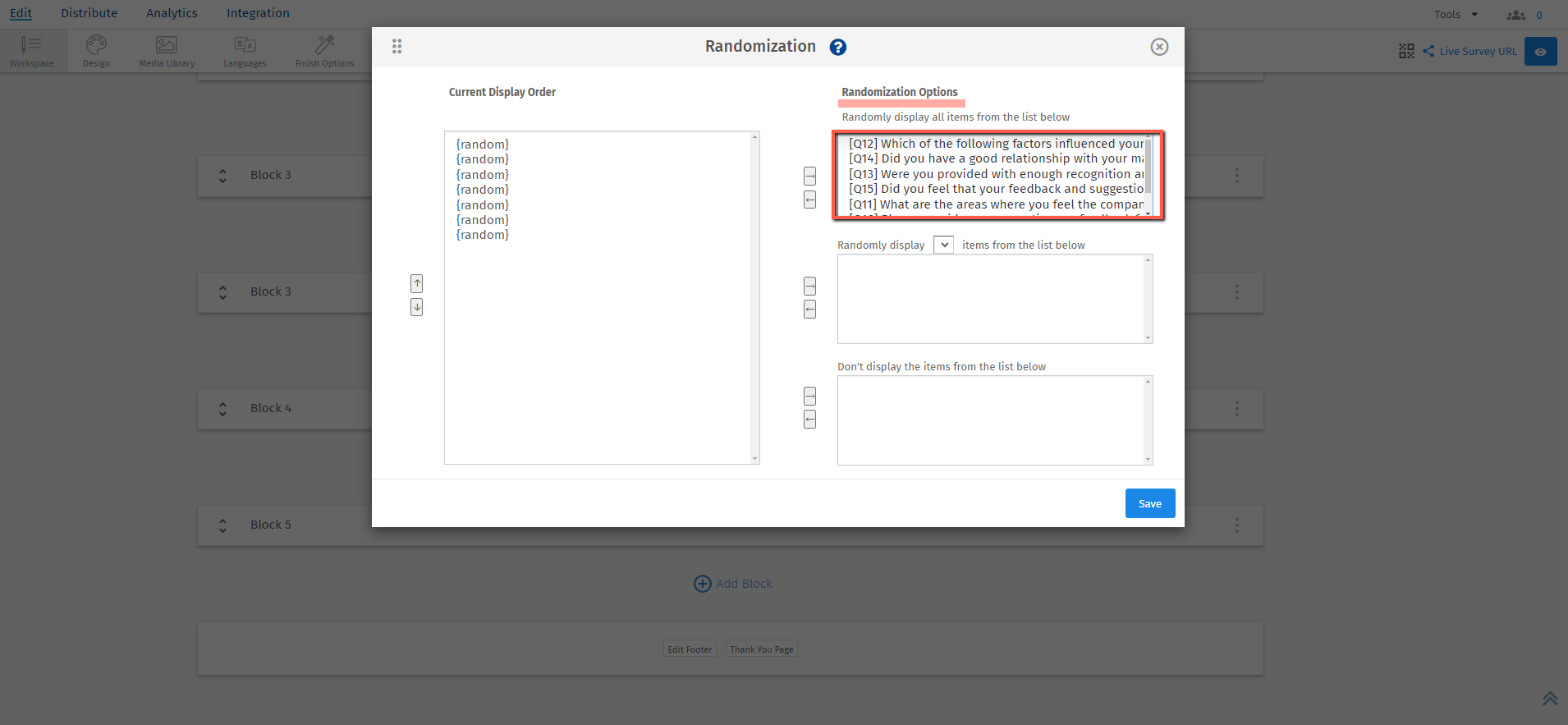
Task: Click the reorder arrows for Block 4
Action: pos(222,408)
